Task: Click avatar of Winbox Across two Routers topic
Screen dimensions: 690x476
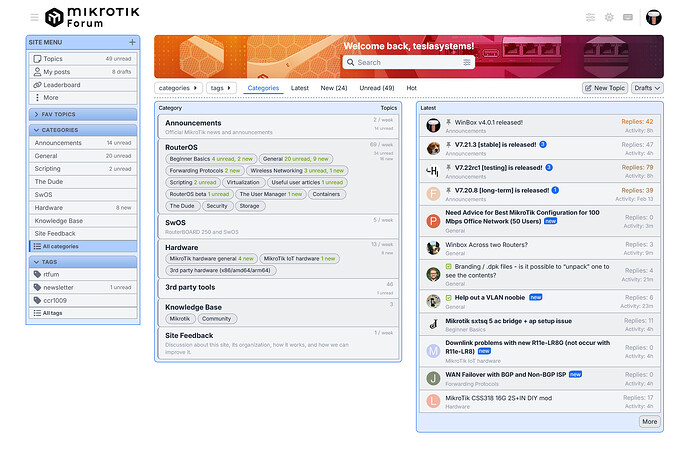Action: (x=433, y=248)
